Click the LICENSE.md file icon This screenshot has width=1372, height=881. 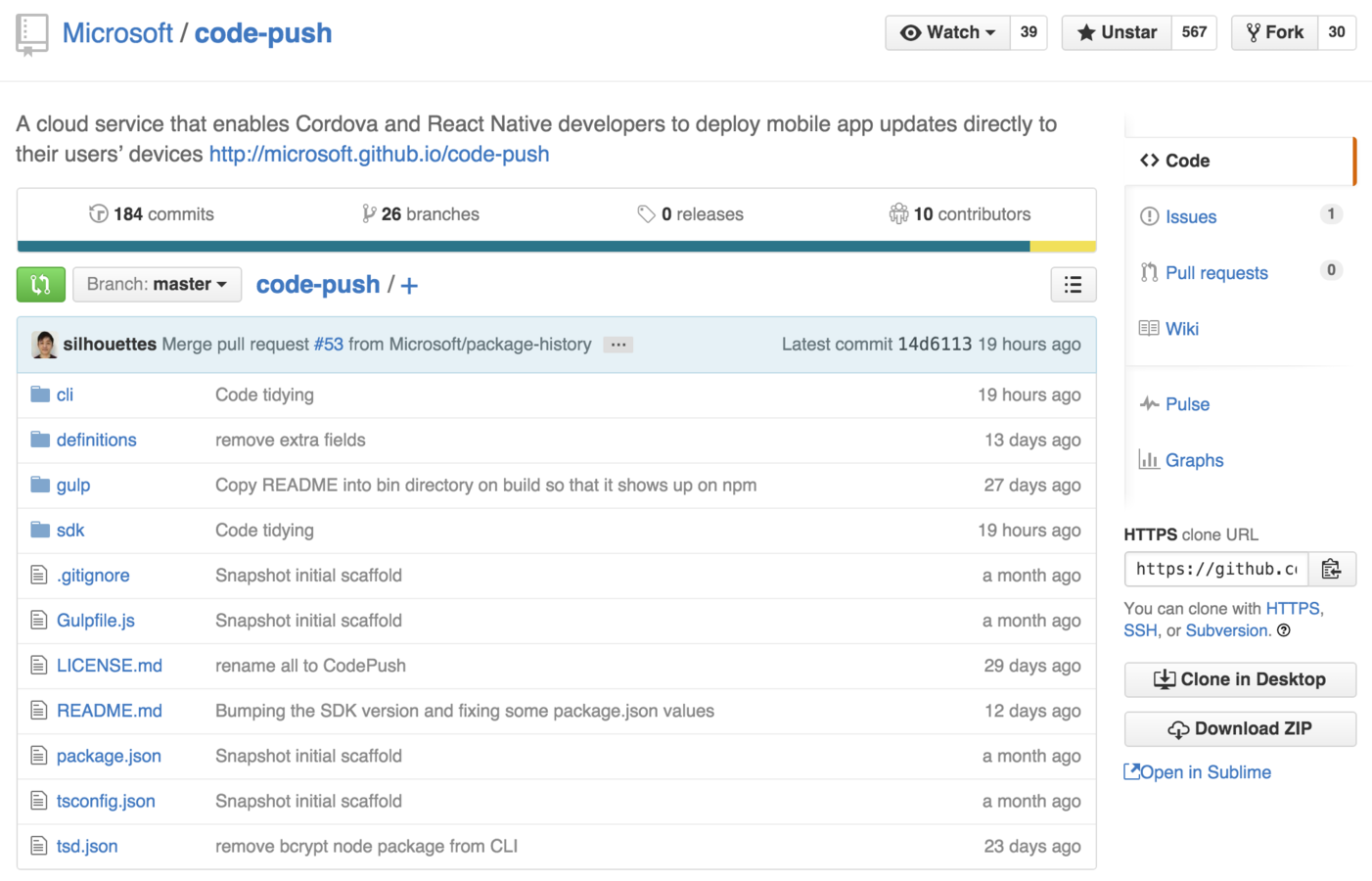point(39,666)
